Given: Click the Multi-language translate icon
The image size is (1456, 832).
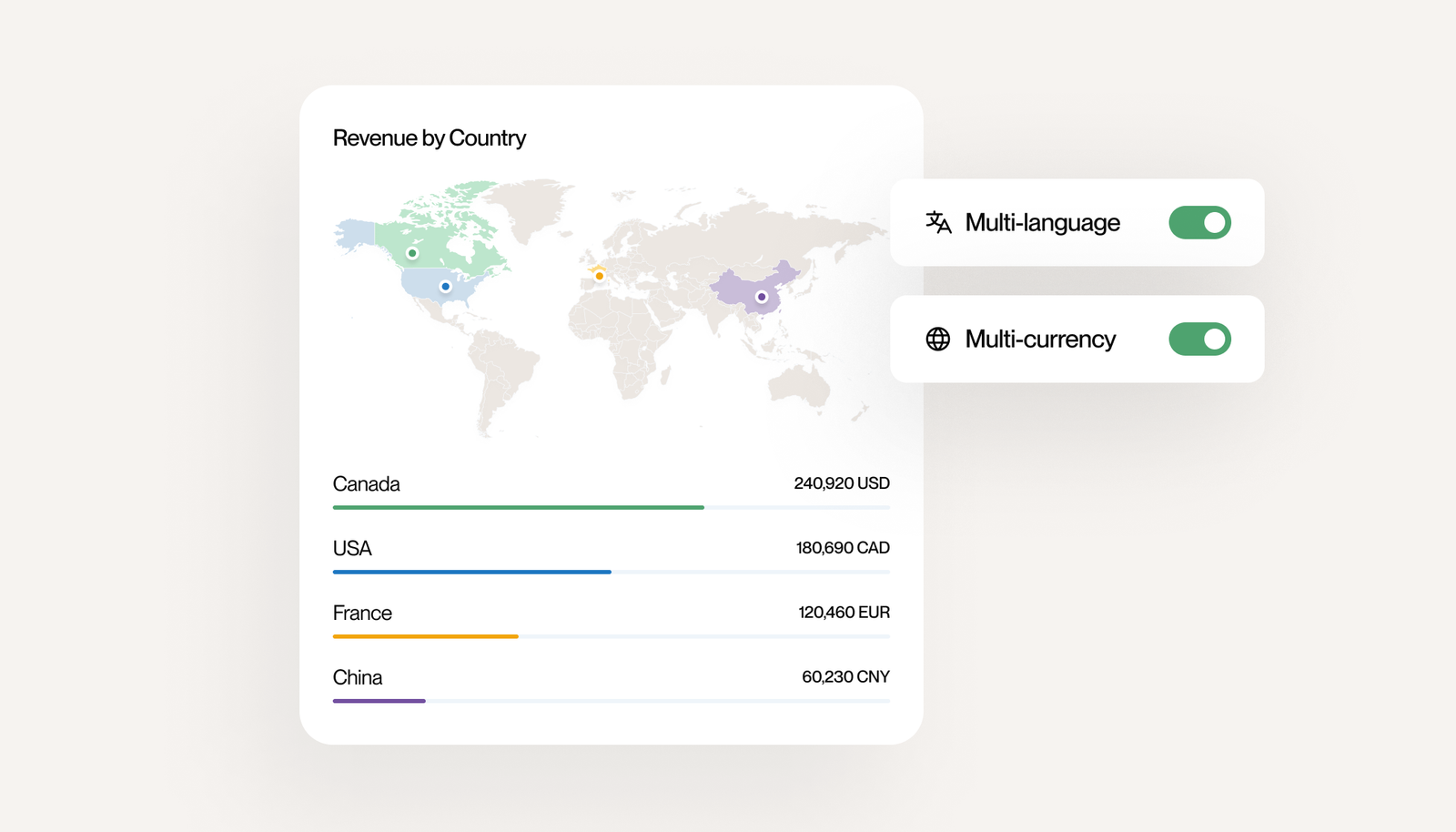Looking at the screenshot, I should click(938, 222).
